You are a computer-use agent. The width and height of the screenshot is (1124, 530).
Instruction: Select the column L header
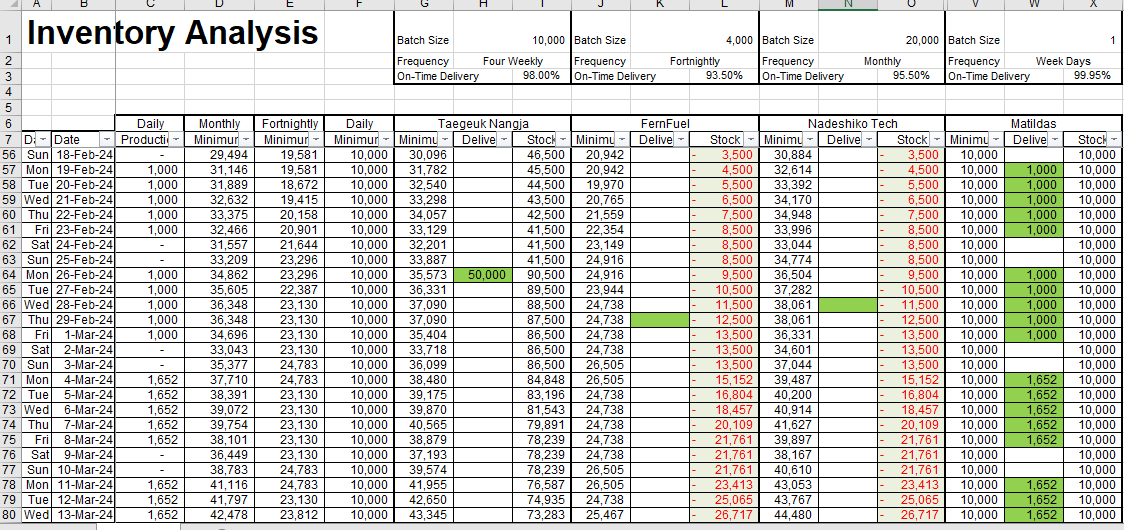click(723, 4)
